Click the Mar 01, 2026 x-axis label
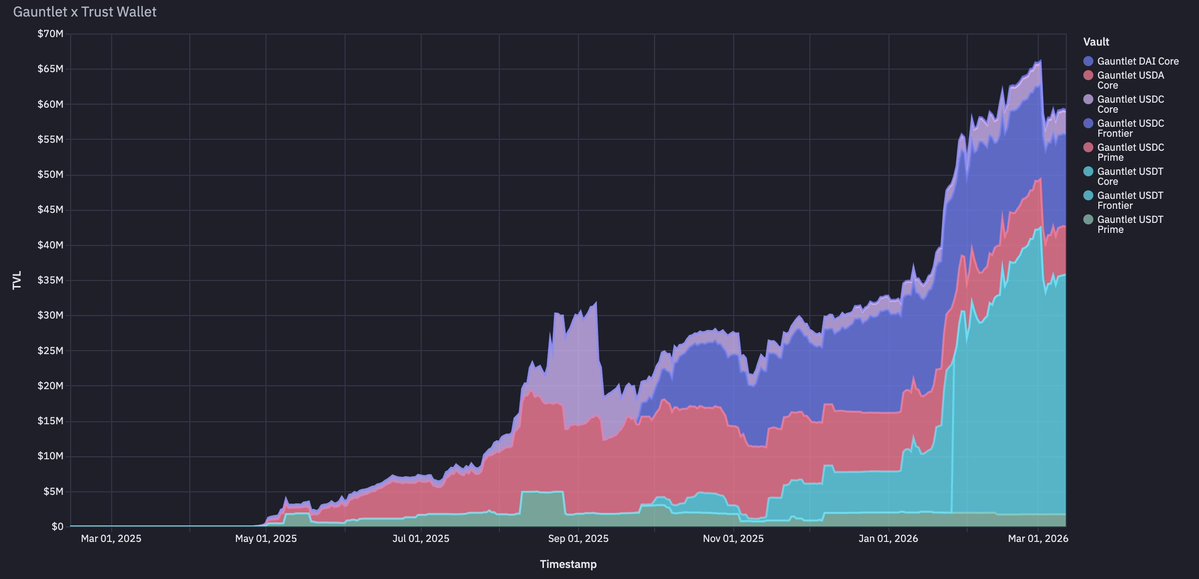 click(x=1038, y=539)
